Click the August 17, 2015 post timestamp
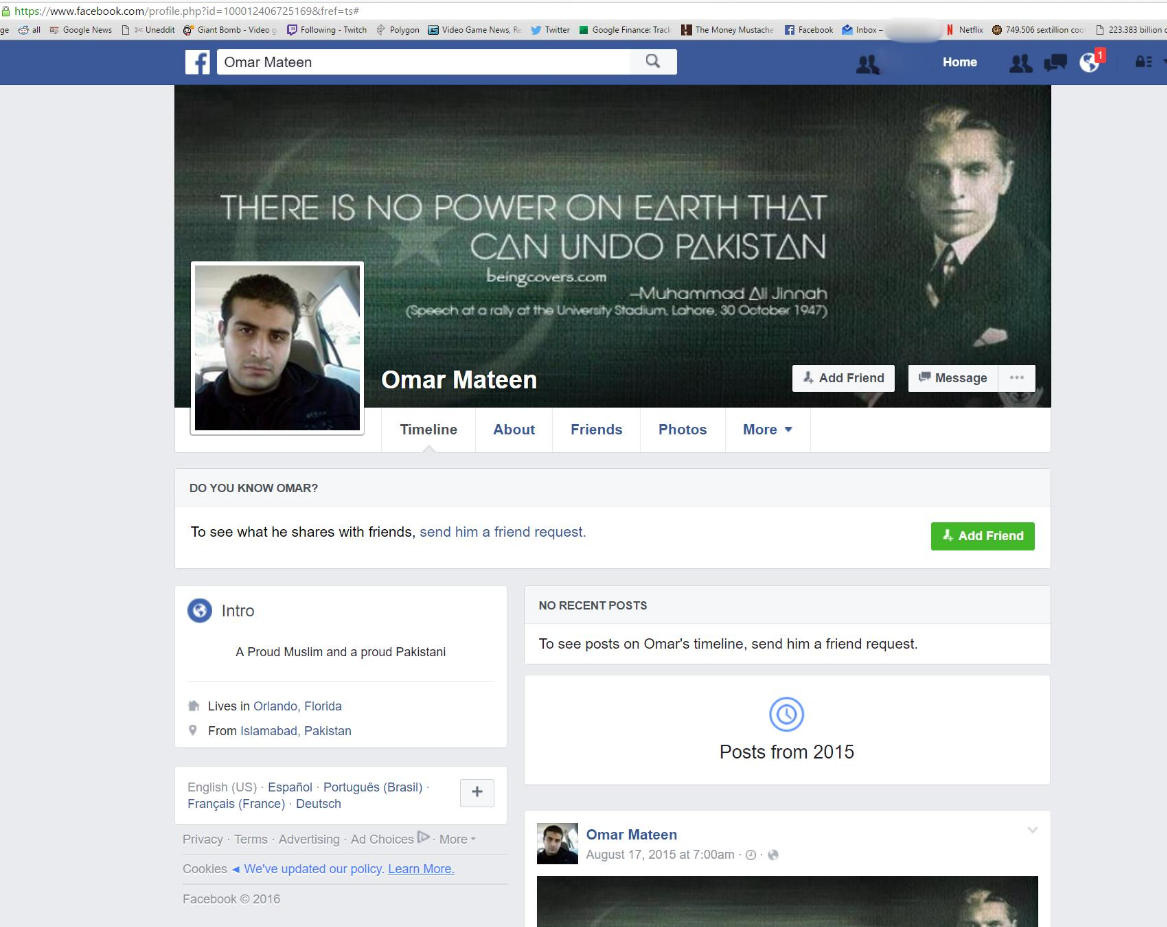The height and width of the screenshot is (927, 1167). tap(660, 855)
